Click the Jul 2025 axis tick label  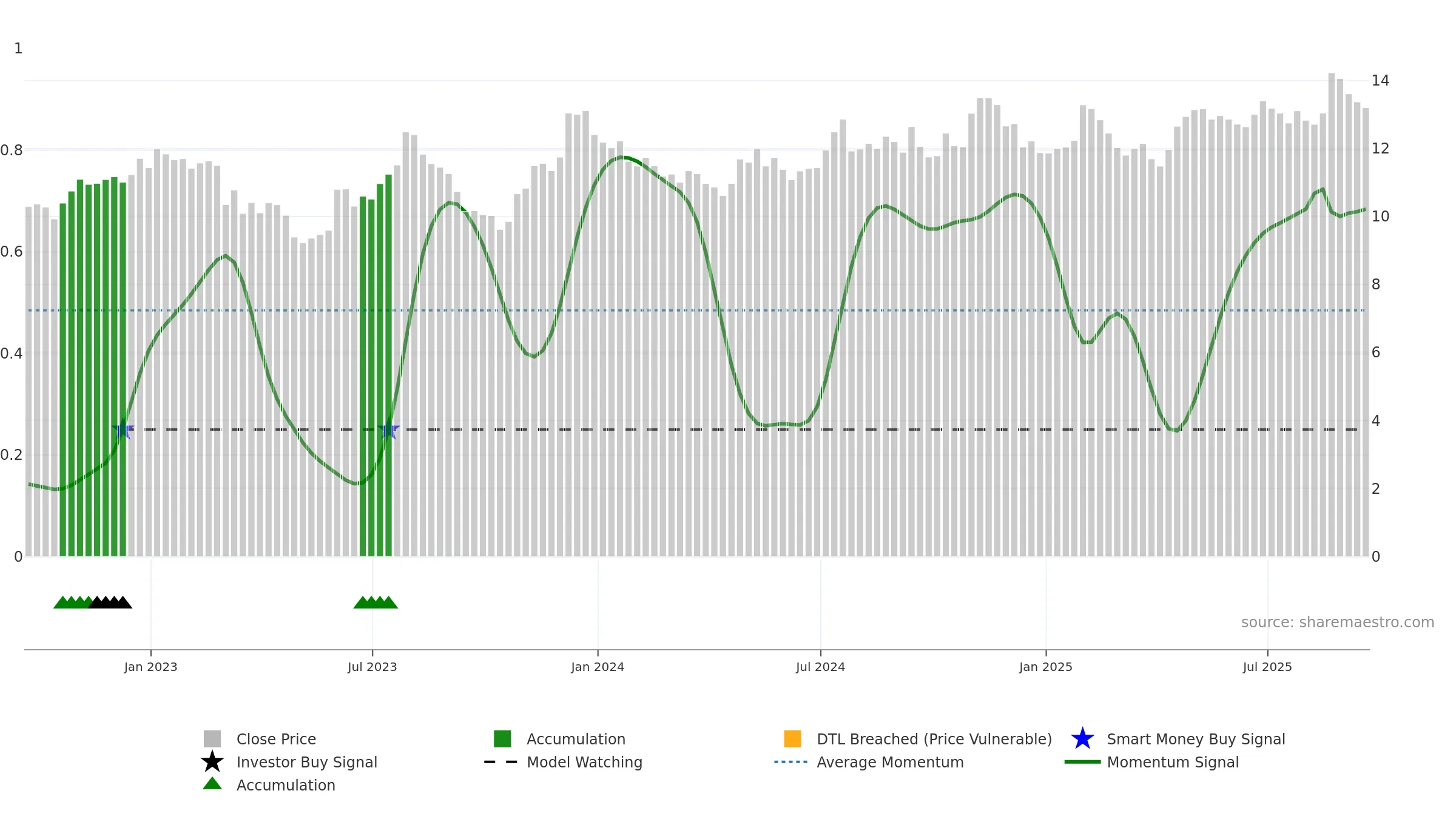(1267, 667)
